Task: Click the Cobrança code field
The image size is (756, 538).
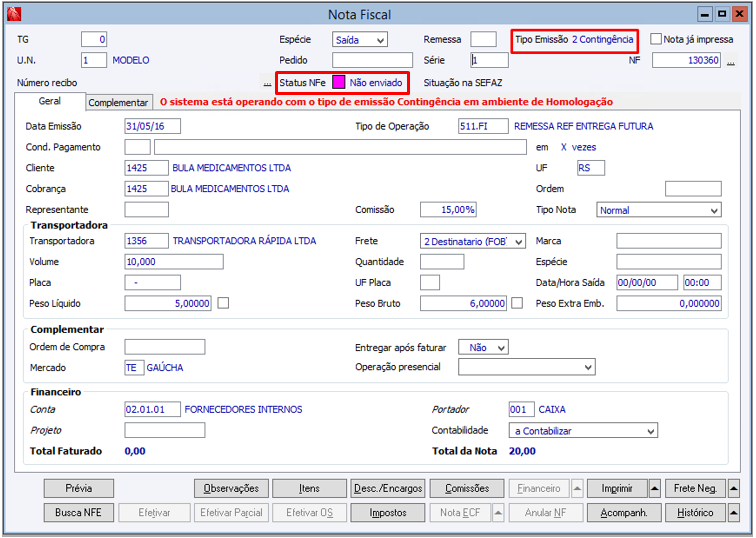Action: pos(147,188)
